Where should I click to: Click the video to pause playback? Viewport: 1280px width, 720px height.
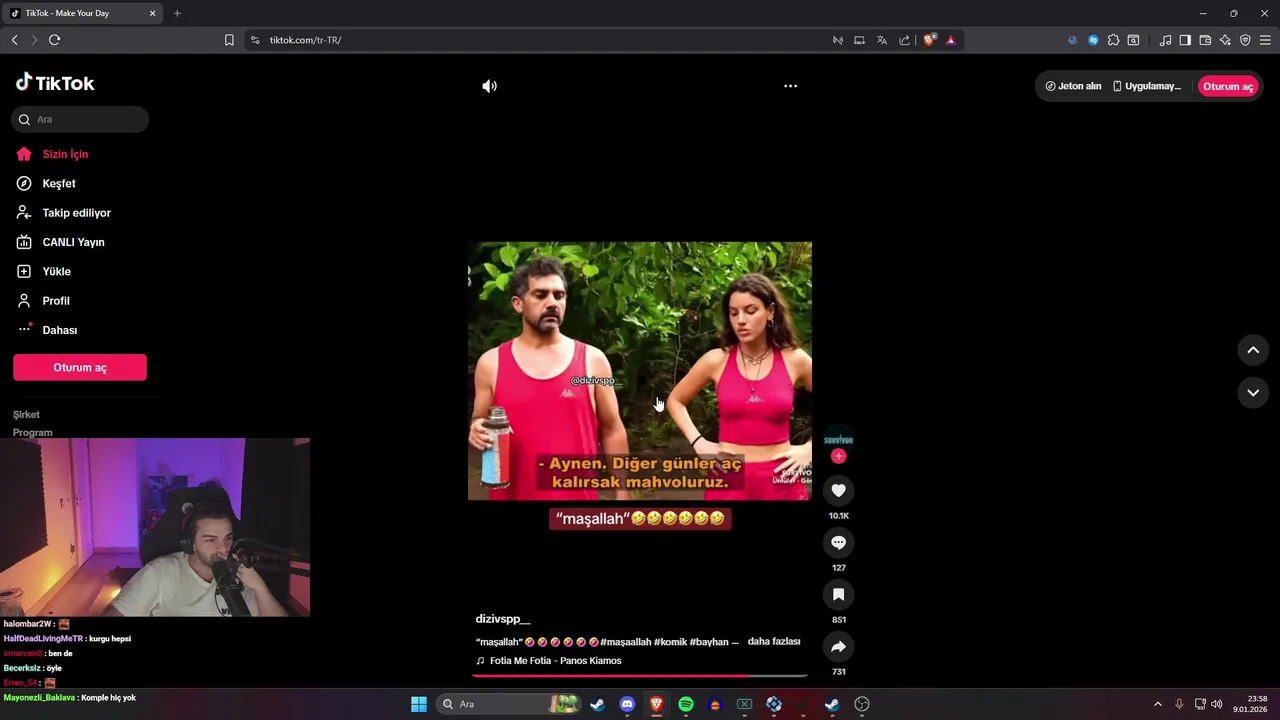point(640,371)
